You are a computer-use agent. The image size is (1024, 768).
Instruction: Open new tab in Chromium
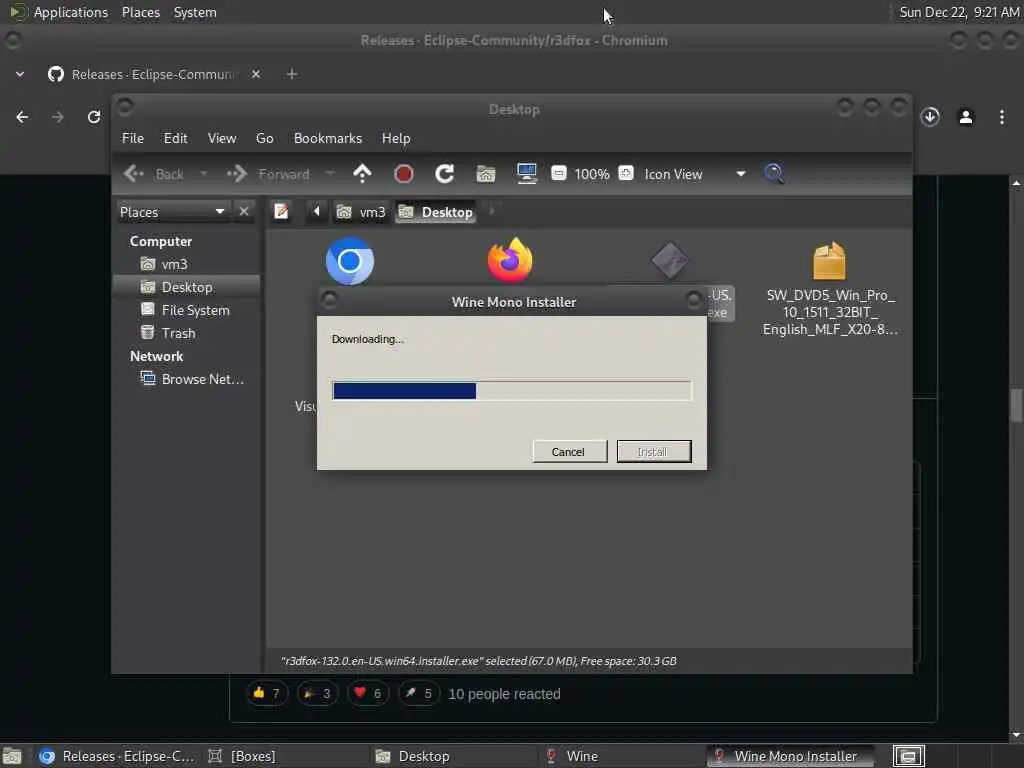pos(292,74)
